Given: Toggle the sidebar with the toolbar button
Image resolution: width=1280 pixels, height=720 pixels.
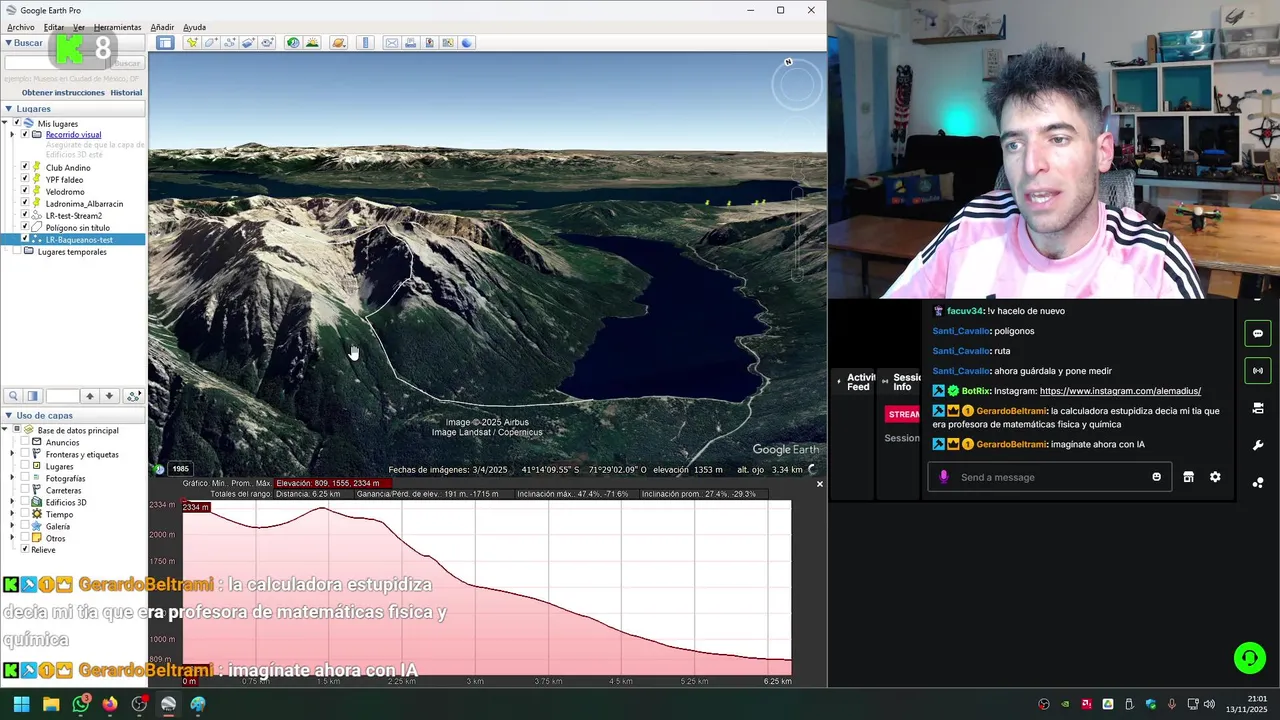Looking at the screenshot, I should 165,42.
